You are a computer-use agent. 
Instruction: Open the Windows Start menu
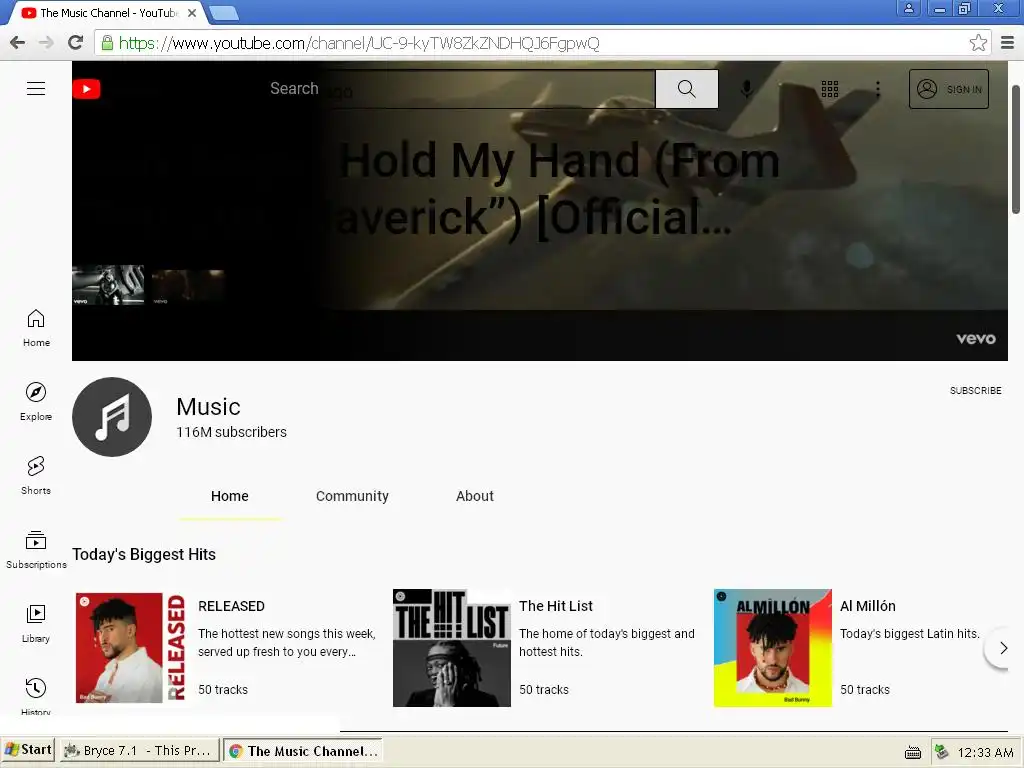coord(27,750)
